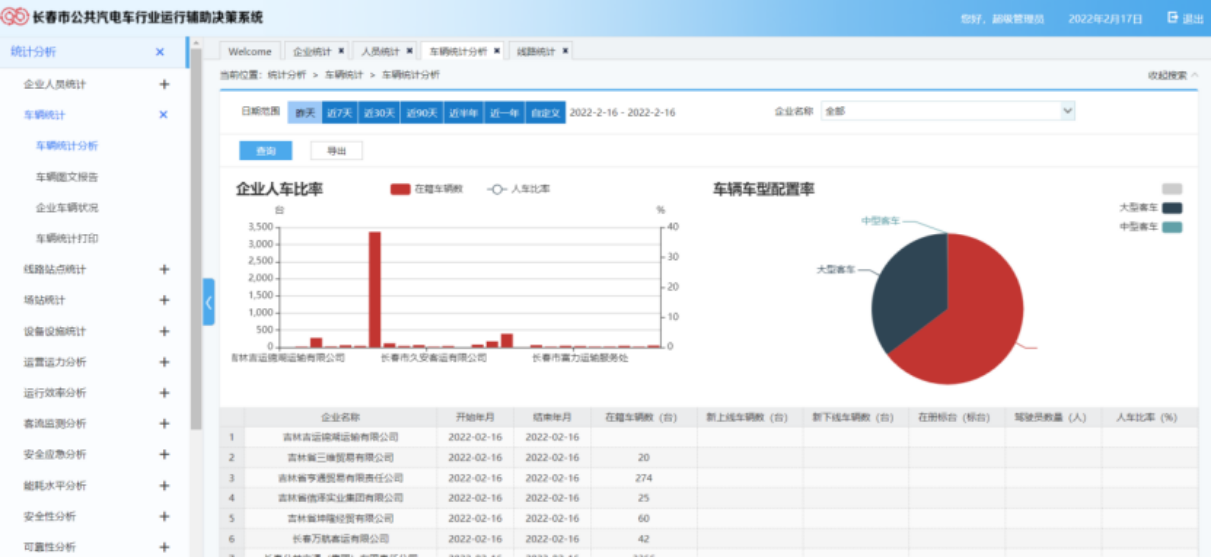Toggle the 在籍车辆数 red legend swatch
Screen dimensions: 1211x557
(400, 188)
